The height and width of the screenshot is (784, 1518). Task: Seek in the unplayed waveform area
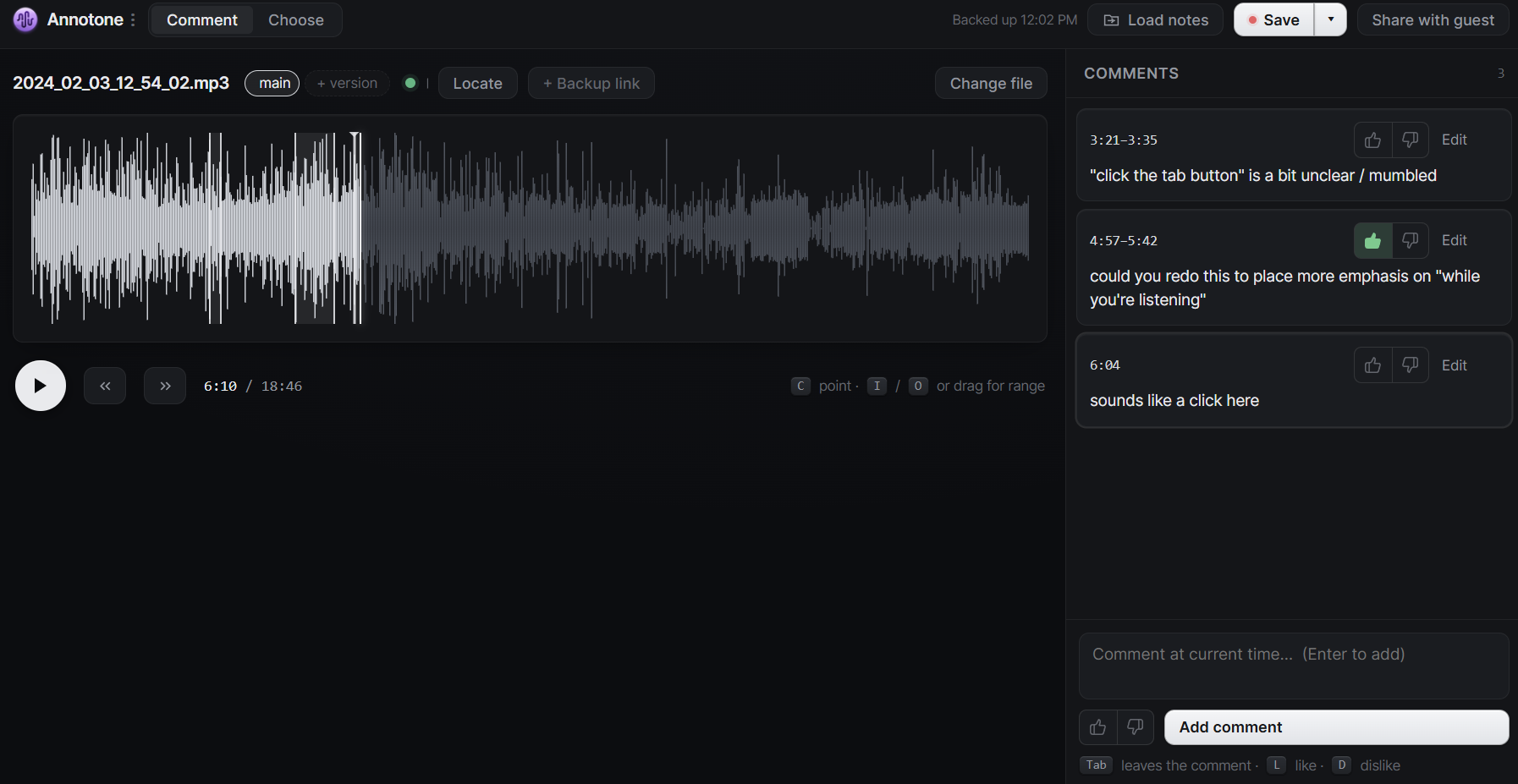[694, 228]
